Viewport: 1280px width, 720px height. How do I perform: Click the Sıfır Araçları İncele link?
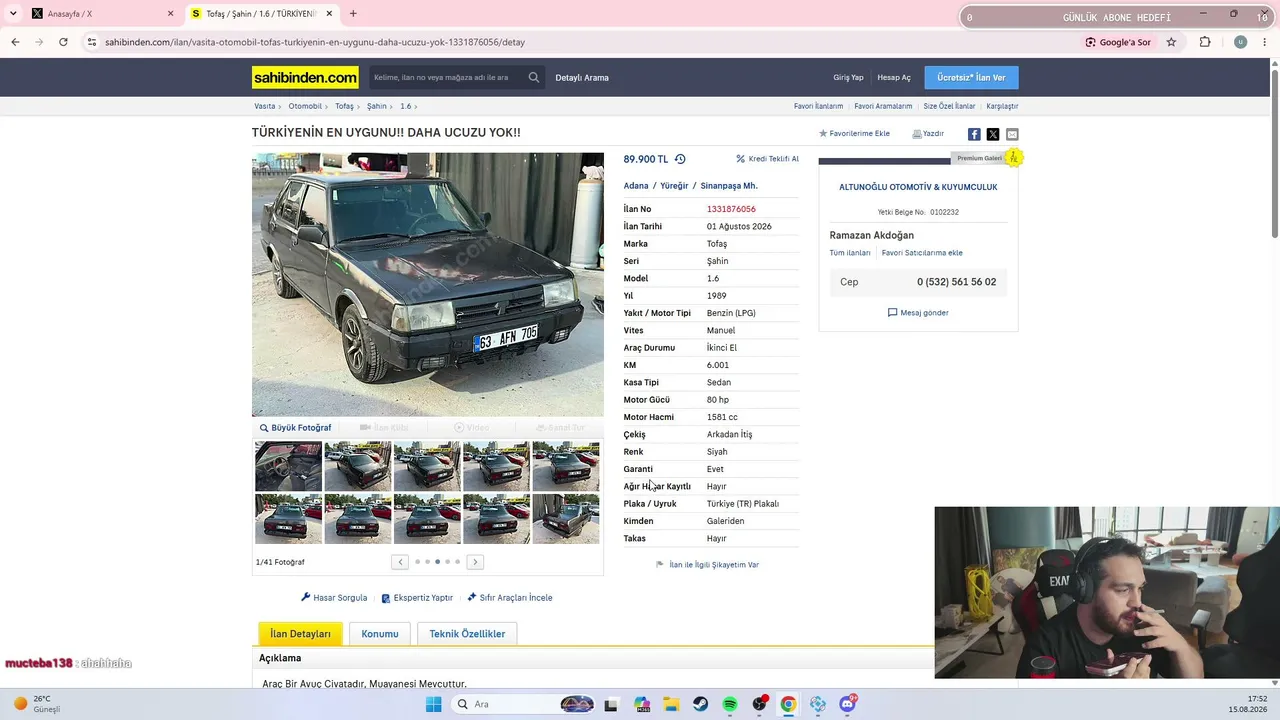tap(510, 598)
